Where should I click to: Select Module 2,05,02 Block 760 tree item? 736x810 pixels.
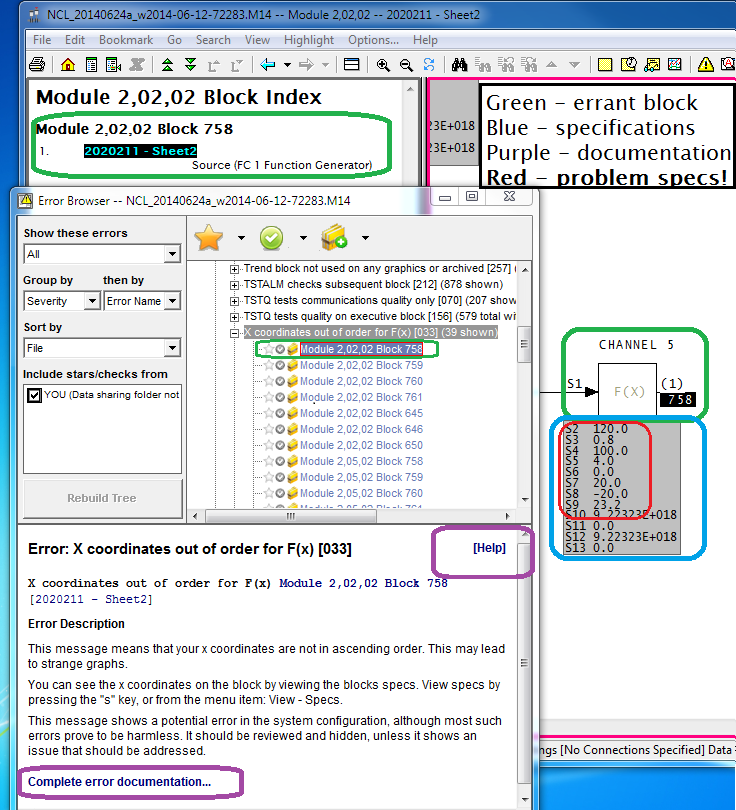point(361,493)
